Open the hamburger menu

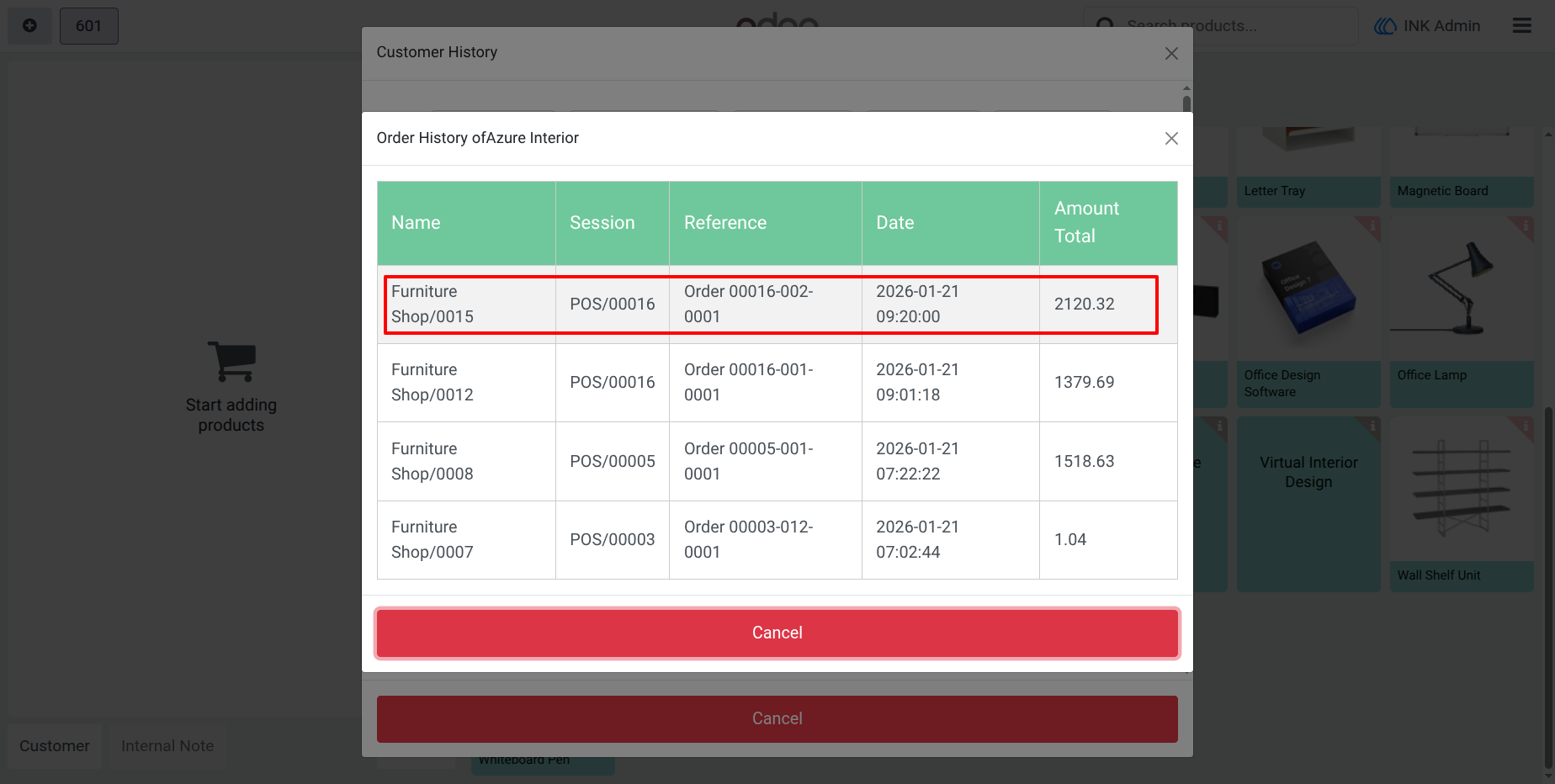(1521, 26)
